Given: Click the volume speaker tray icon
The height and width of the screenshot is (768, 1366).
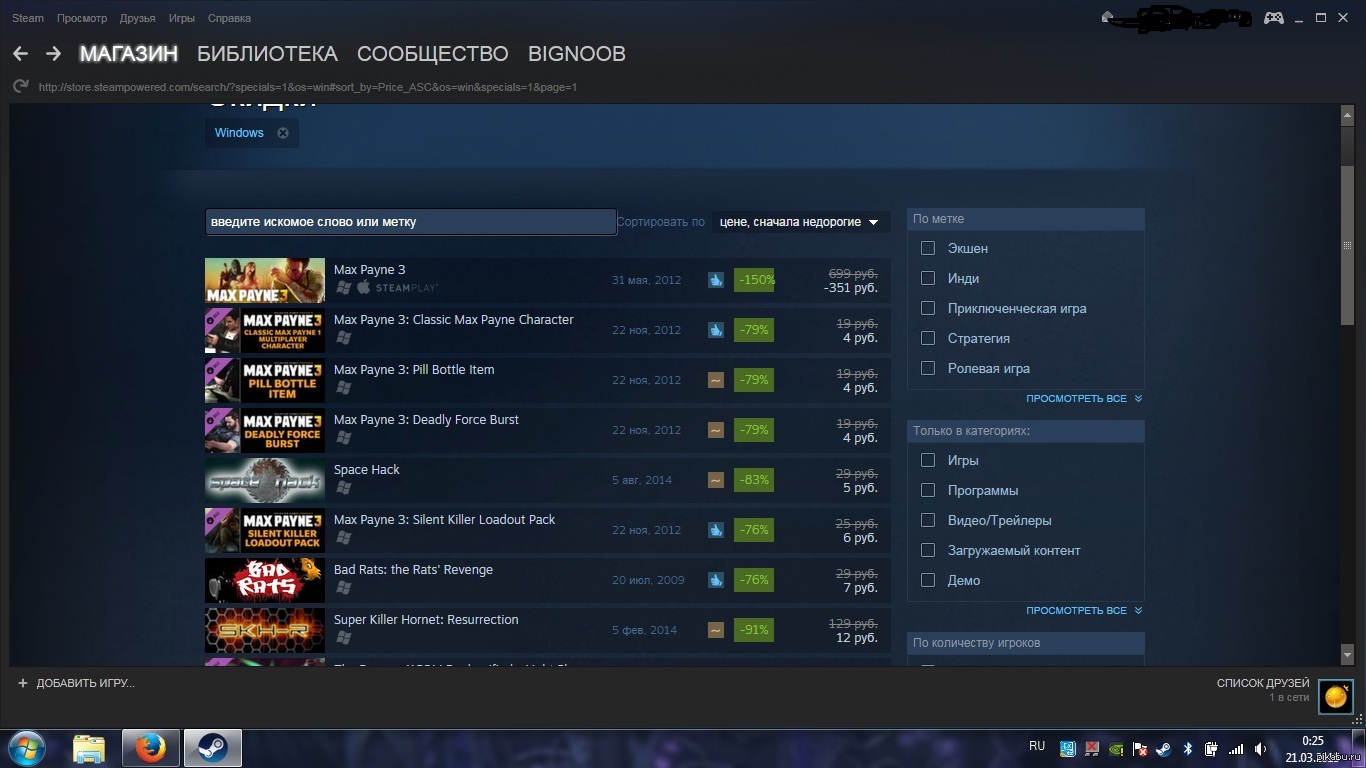Looking at the screenshot, I should [1260, 748].
